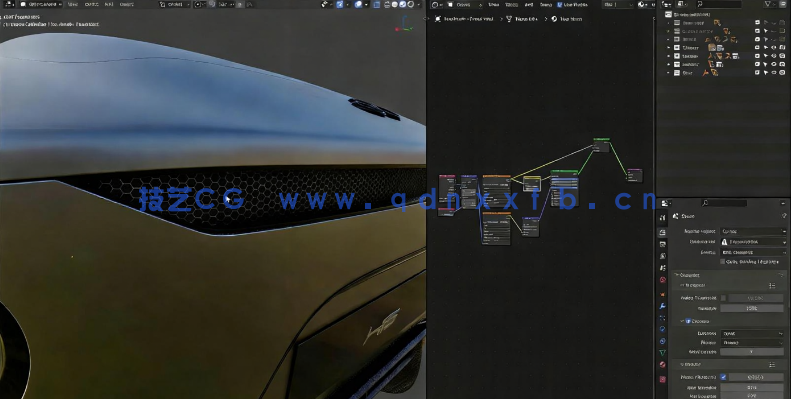Open the Texture properties tab

click(662, 379)
